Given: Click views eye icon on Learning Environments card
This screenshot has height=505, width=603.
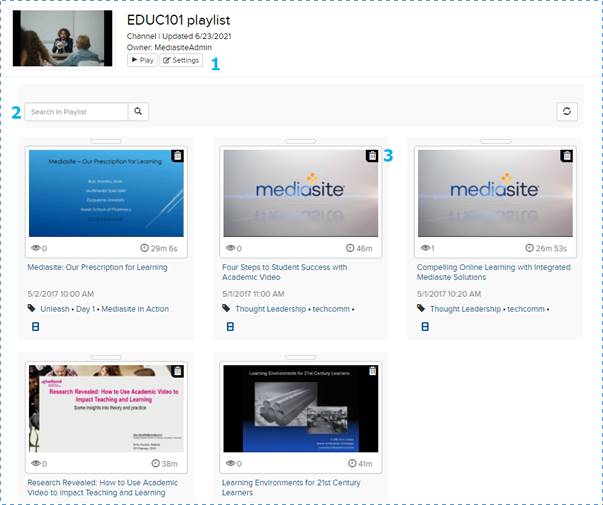Looking at the screenshot, I should 230,463.
